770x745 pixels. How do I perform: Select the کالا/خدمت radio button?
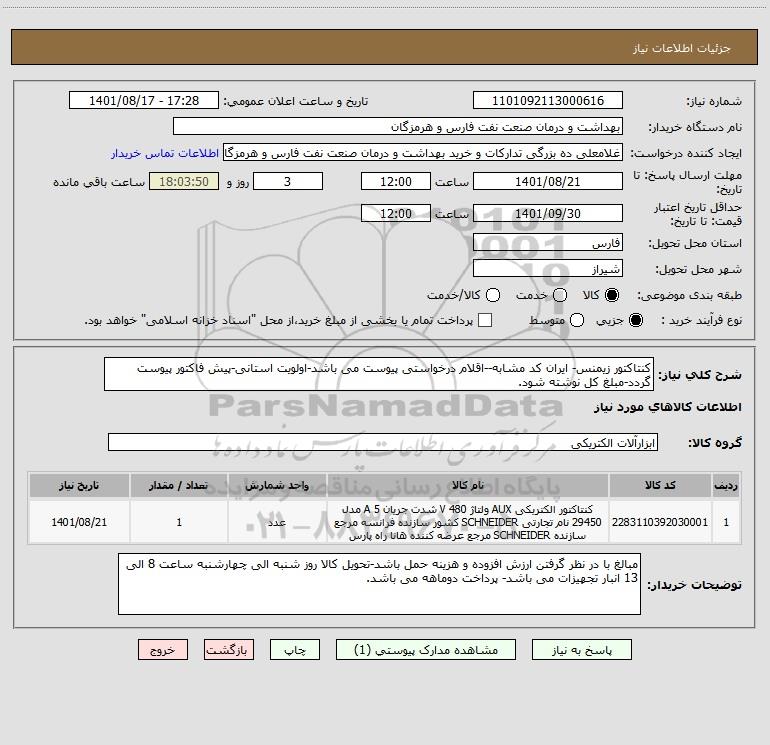[493, 295]
